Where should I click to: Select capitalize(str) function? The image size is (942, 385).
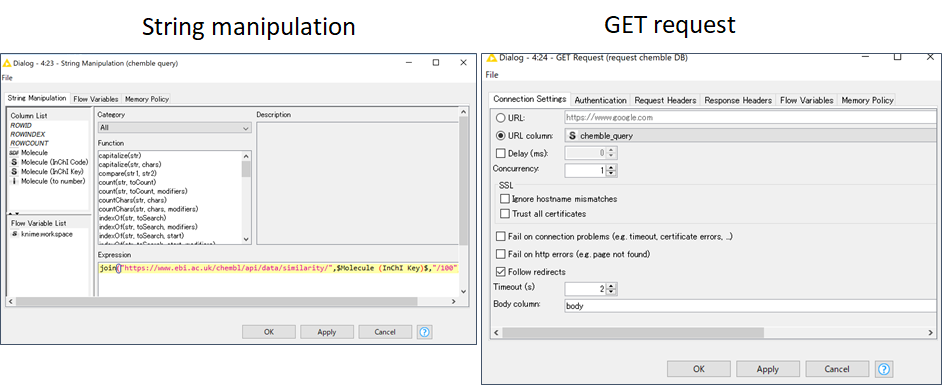(120, 155)
